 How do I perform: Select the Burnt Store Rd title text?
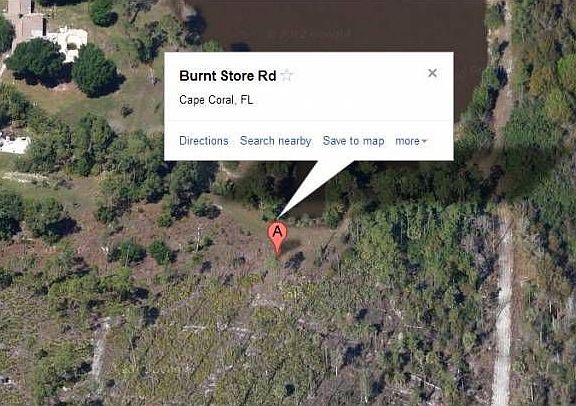pyautogui.click(x=227, y=76)
